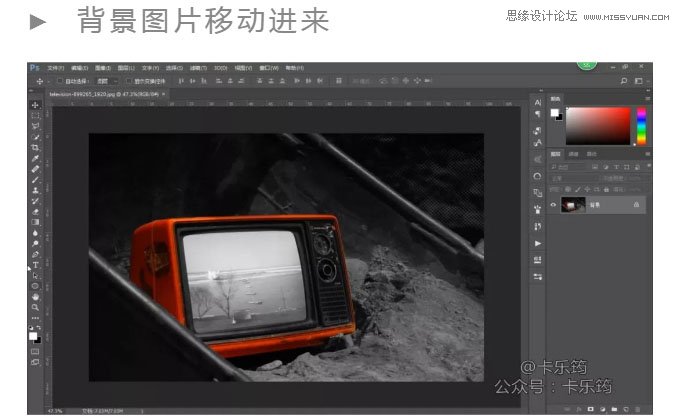The height and width of the screenshot is (418, 680).
Task: Select the Rectangular Marquee tool
Action: point(36,115)
